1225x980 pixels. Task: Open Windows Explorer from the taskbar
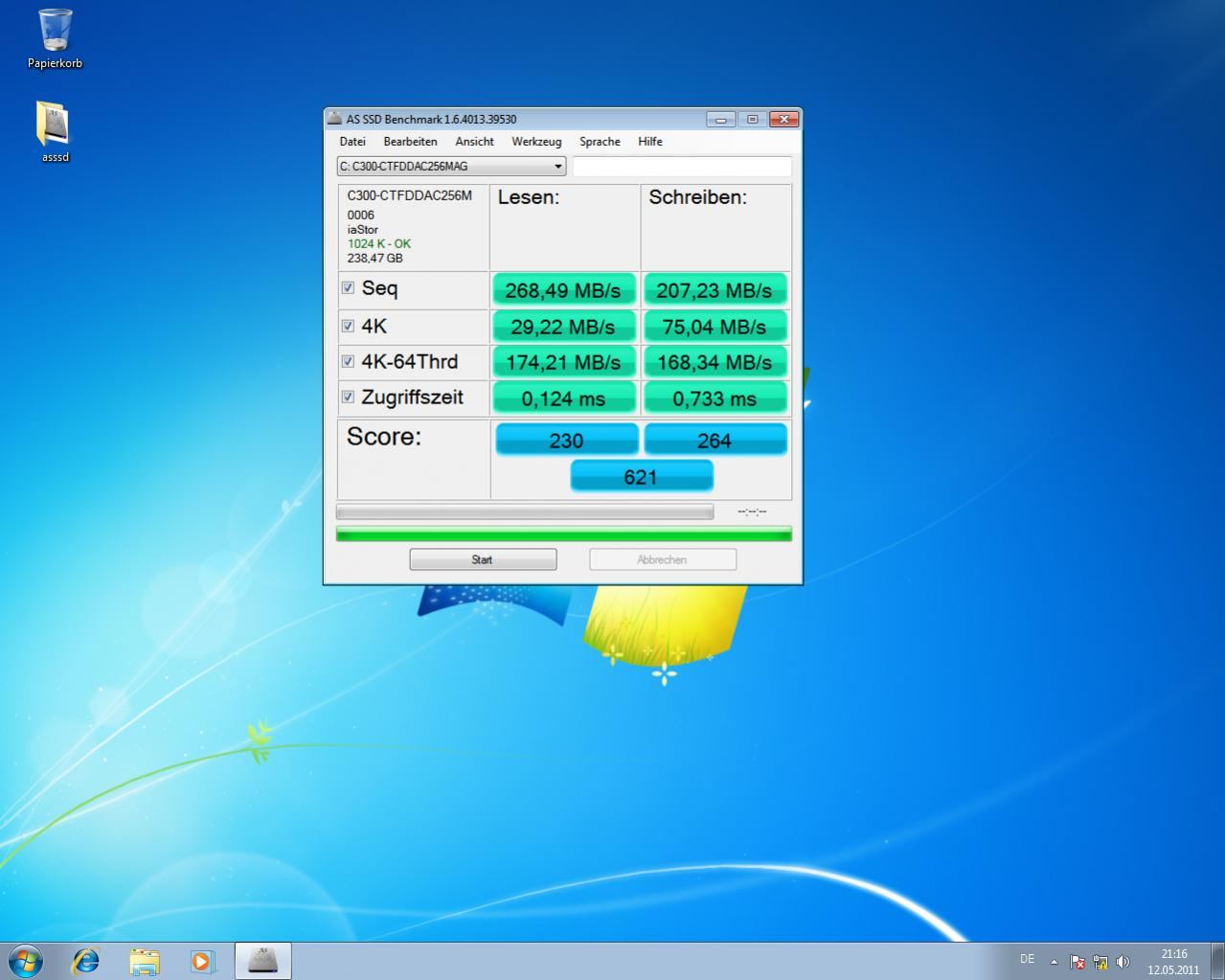point(145,960)
